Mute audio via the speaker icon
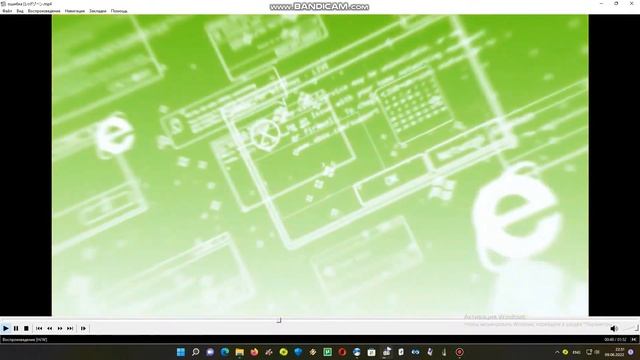The image size is (640, 360). click(614, 328)
